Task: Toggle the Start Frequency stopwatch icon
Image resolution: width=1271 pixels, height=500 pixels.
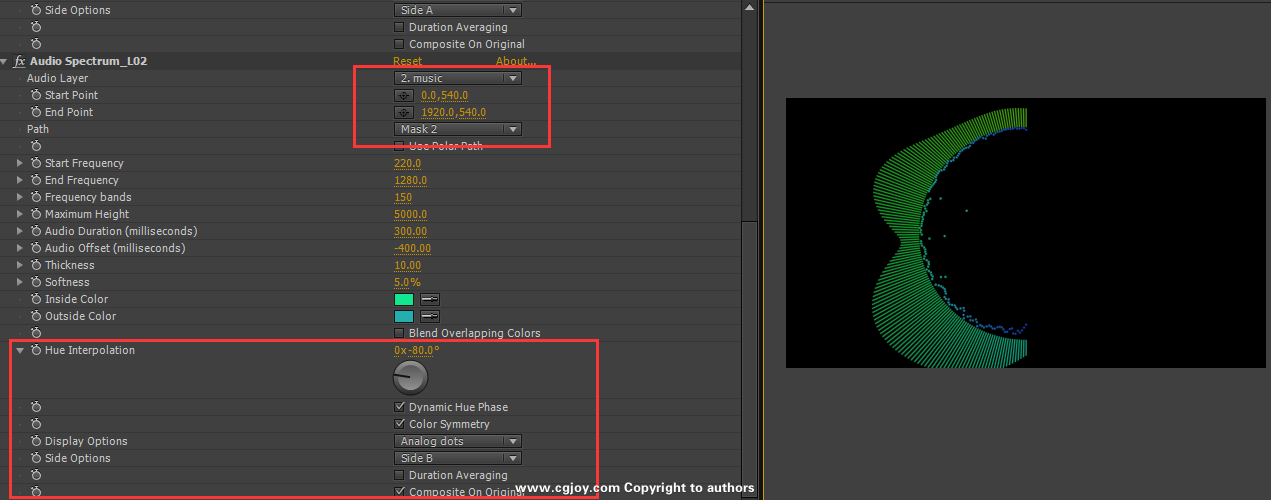Action: click(x=36, y=163)
